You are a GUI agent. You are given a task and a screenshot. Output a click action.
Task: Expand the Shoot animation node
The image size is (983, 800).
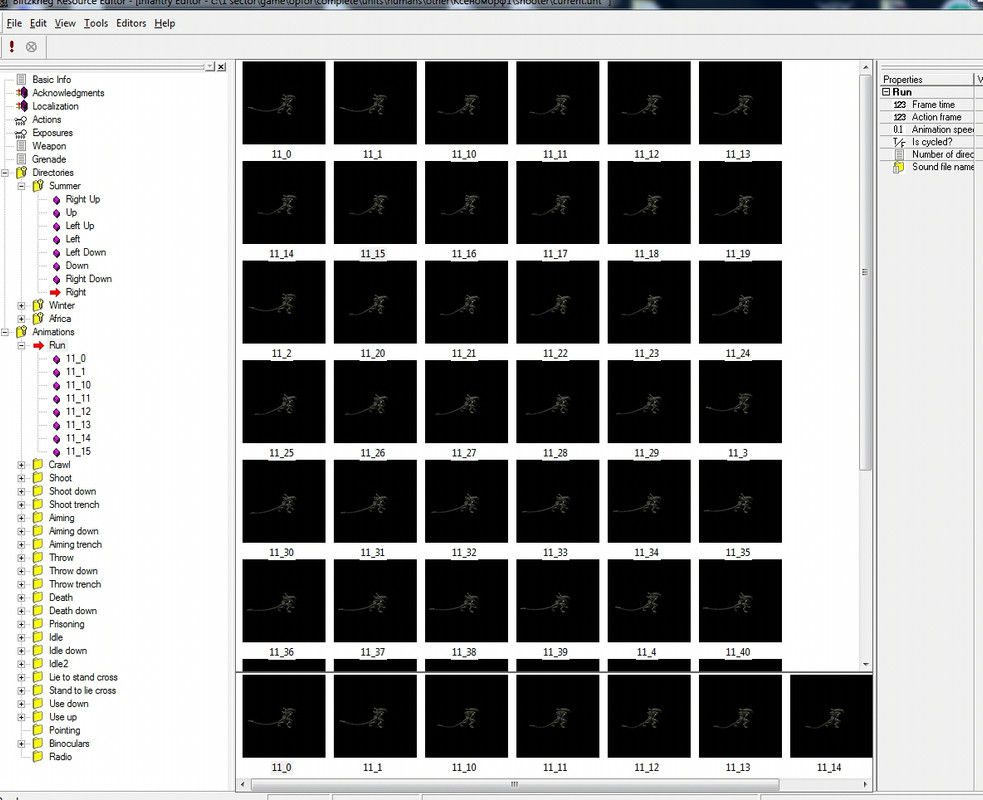point(21,478)
